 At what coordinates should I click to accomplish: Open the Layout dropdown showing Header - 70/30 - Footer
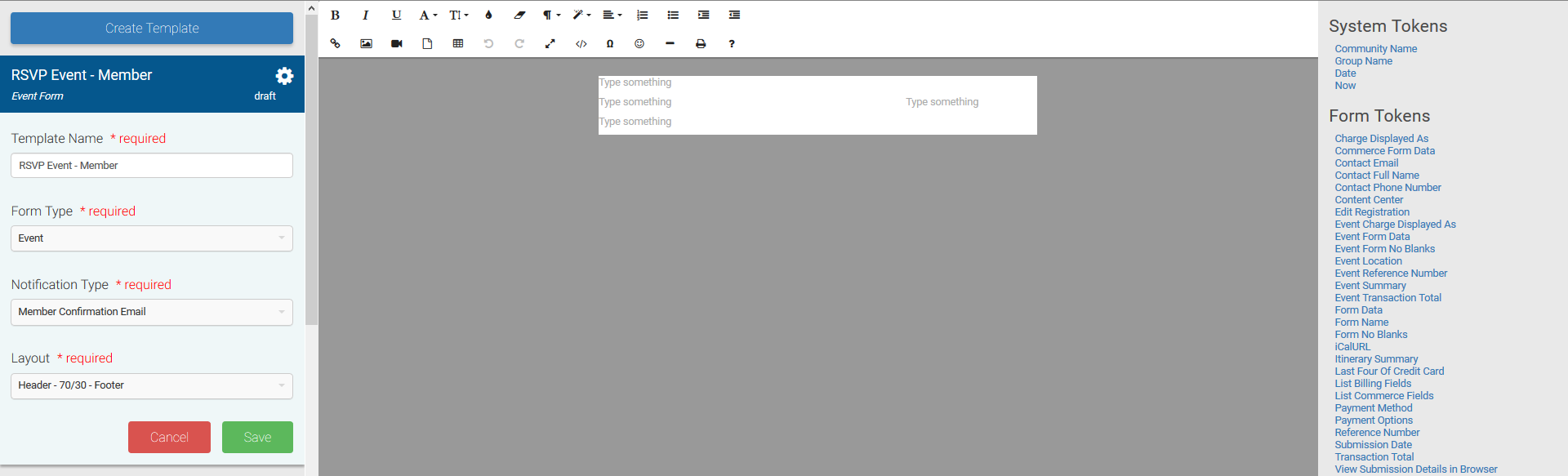coord(152,385)
